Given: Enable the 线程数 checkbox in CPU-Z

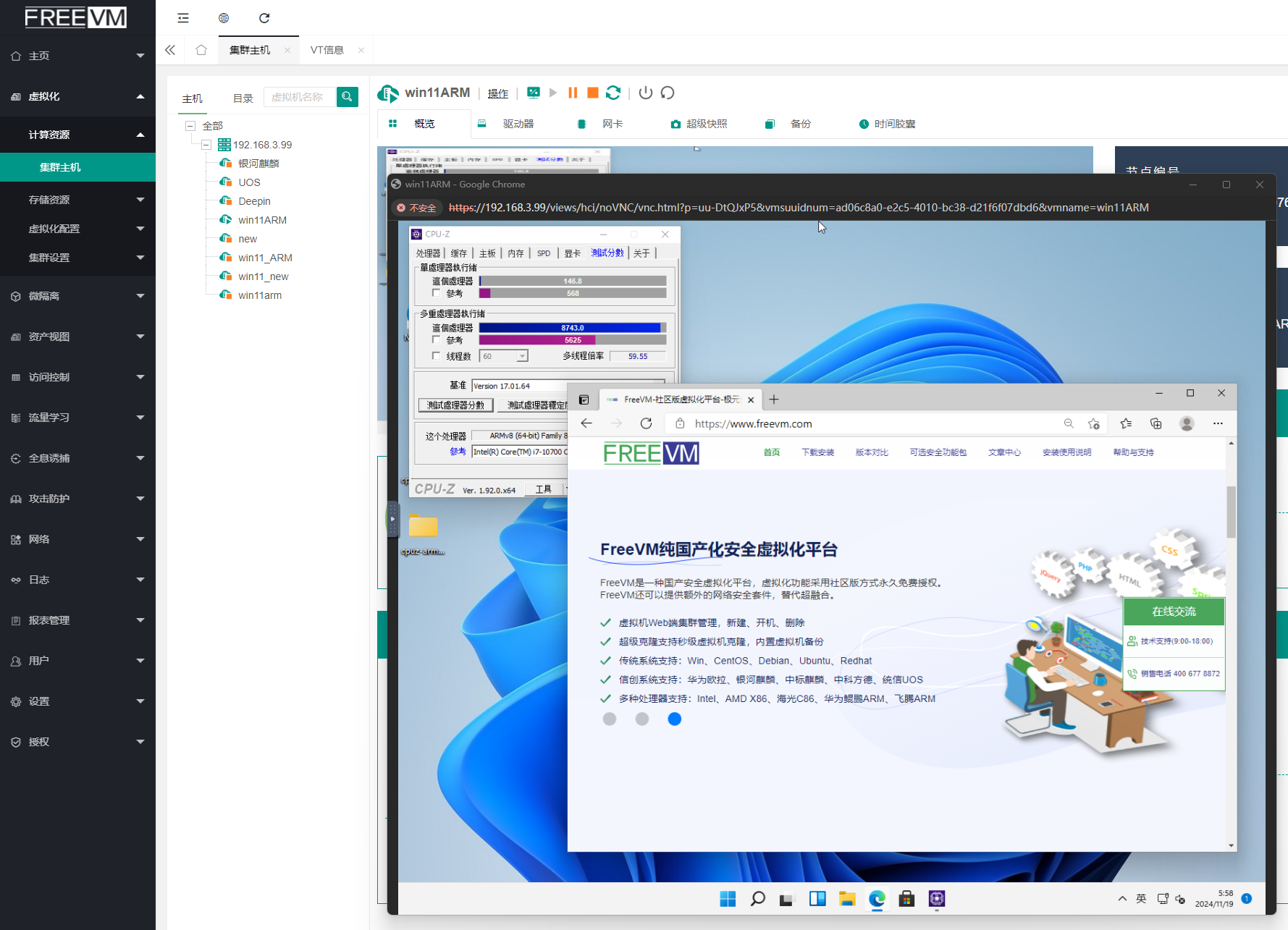Looking at the screenshot, I should pos(437,356).
